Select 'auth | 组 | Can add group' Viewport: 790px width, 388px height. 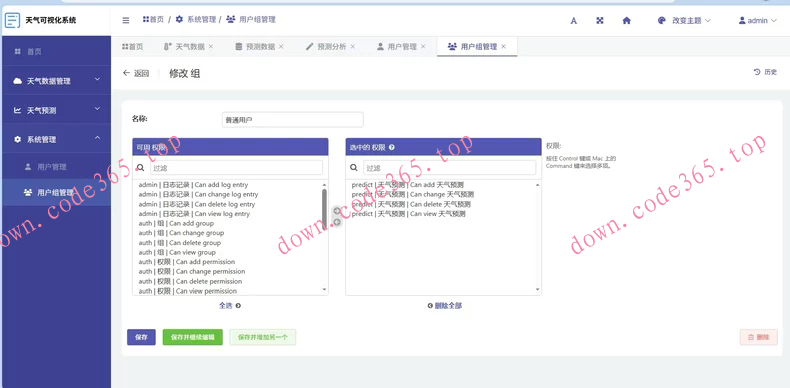point(176,223)
